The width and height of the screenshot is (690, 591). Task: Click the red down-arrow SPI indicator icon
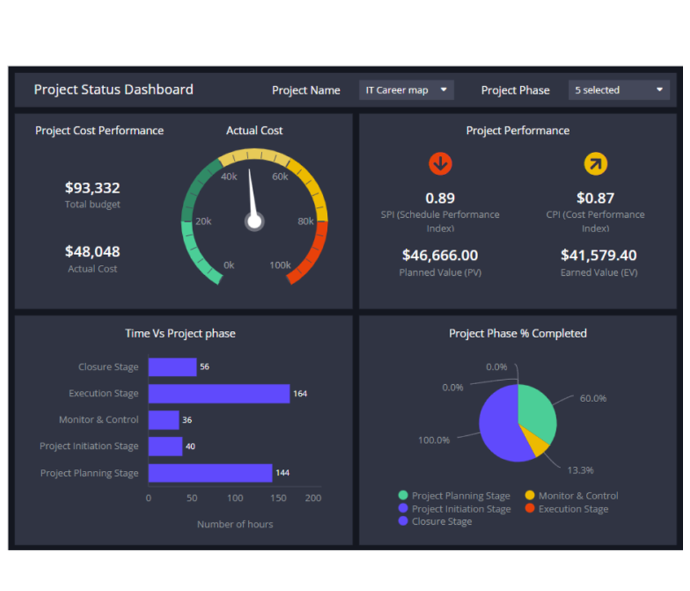pyautogui.click(x=440, y=164)
